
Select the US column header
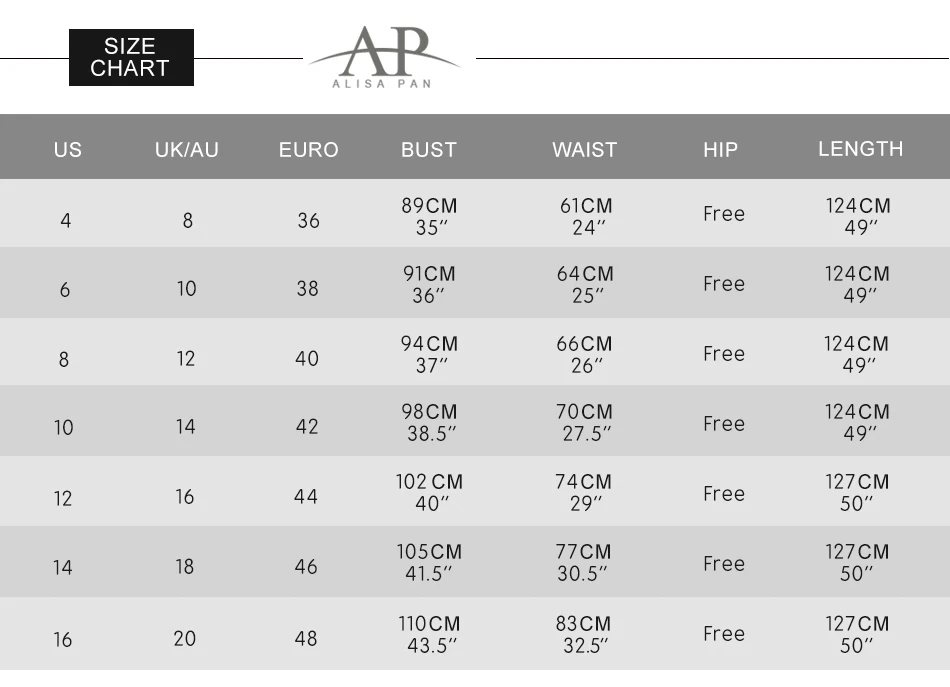click(67, 150)
